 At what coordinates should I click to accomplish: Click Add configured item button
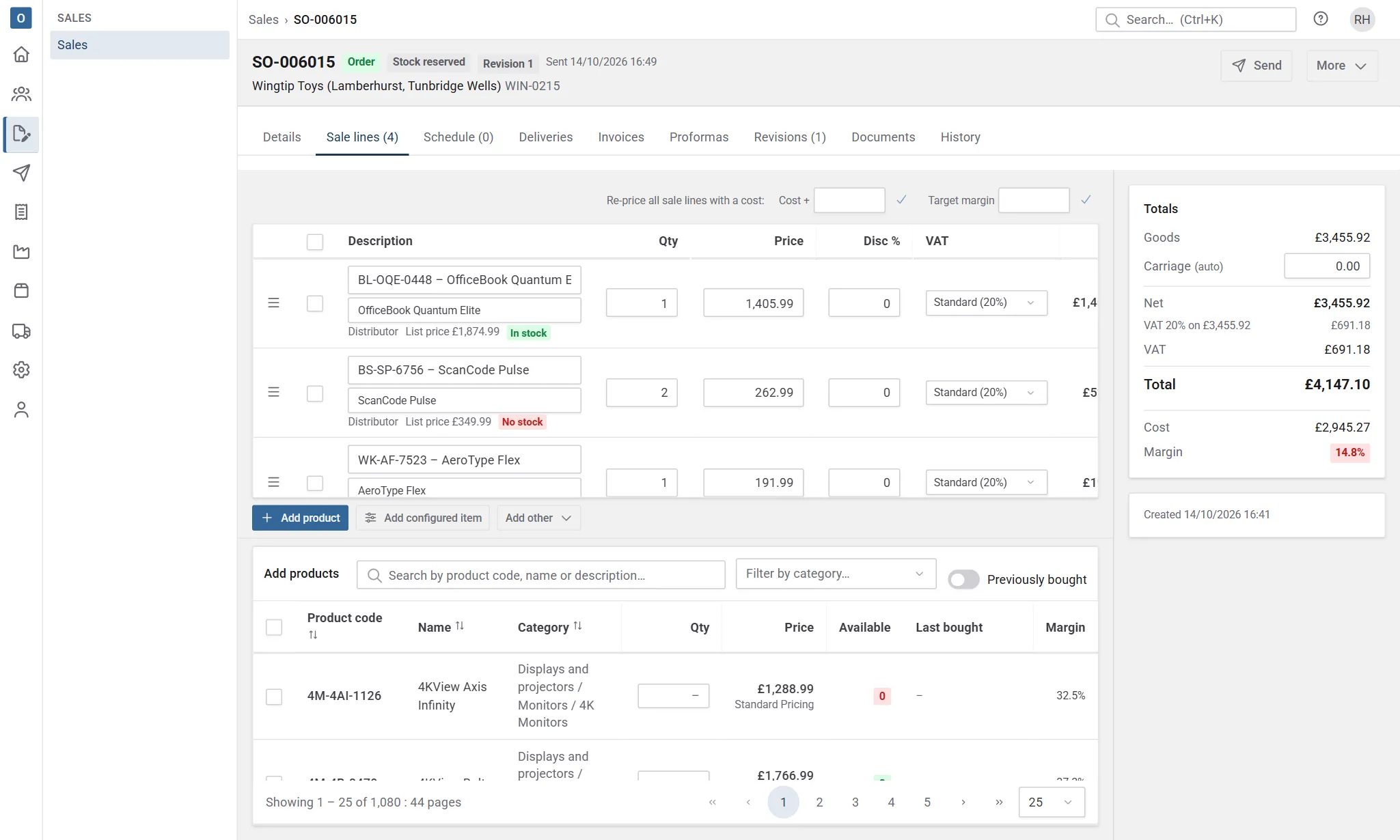423,518
